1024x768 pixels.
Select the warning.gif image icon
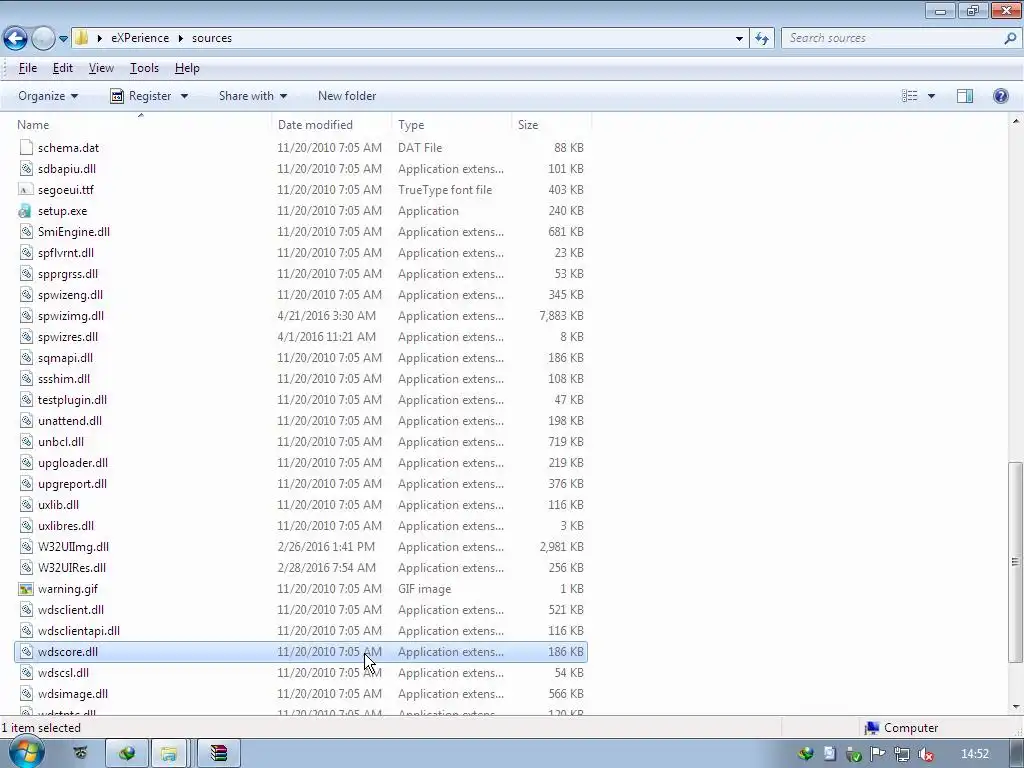point(25,589)
